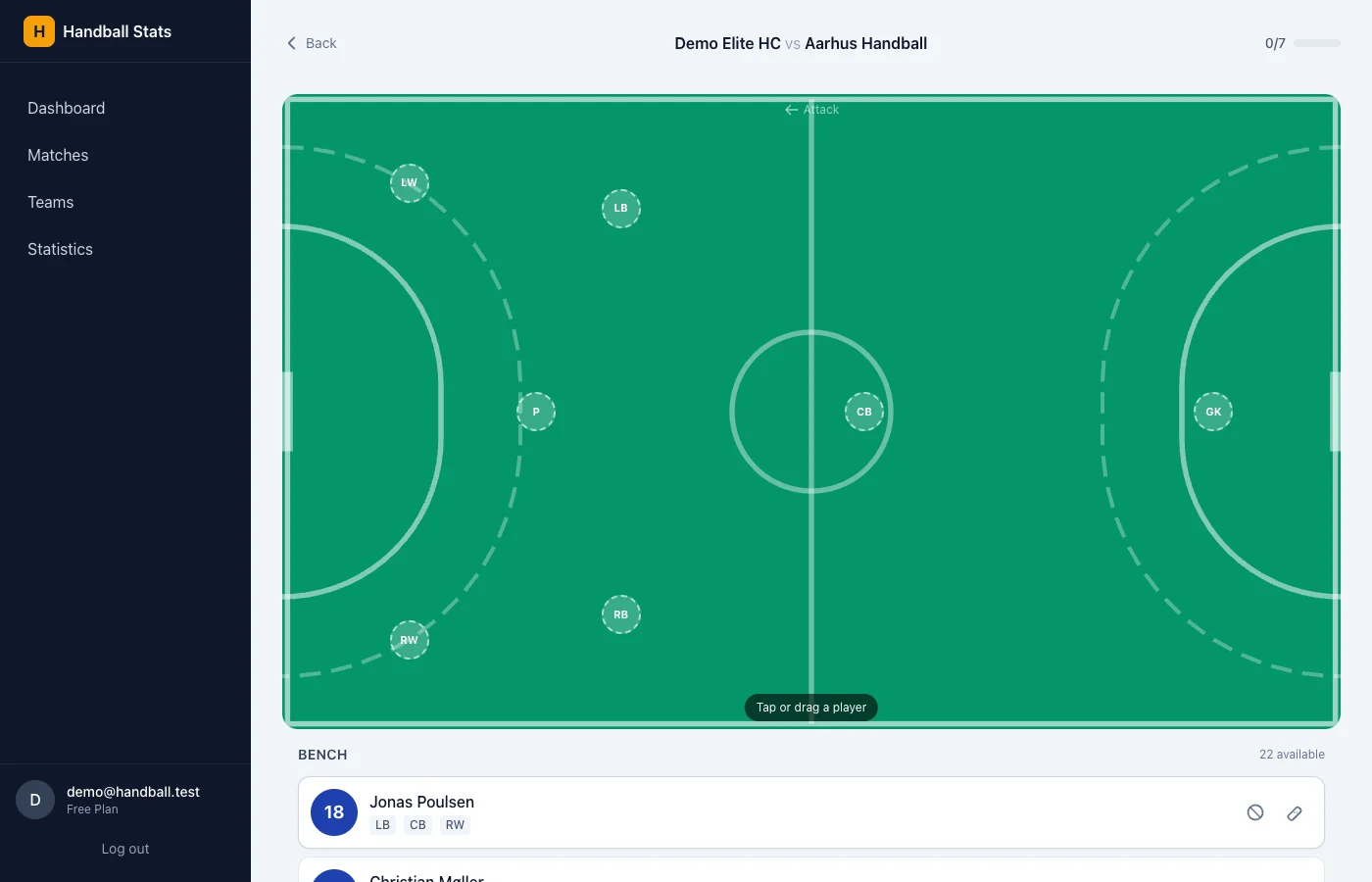Screen dimensions: 1372x882
Task: Open the edit icon on Jonas Poulsen's row
Action: click(1295, 812)
